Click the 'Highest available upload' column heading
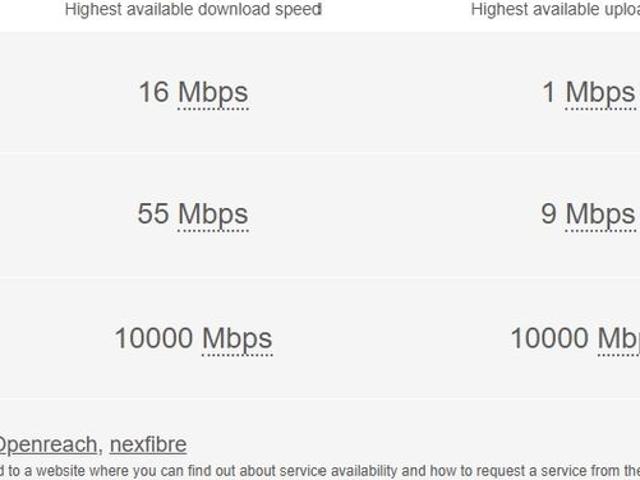The height and width of the screenshot is (480, 640). point(555,10)
